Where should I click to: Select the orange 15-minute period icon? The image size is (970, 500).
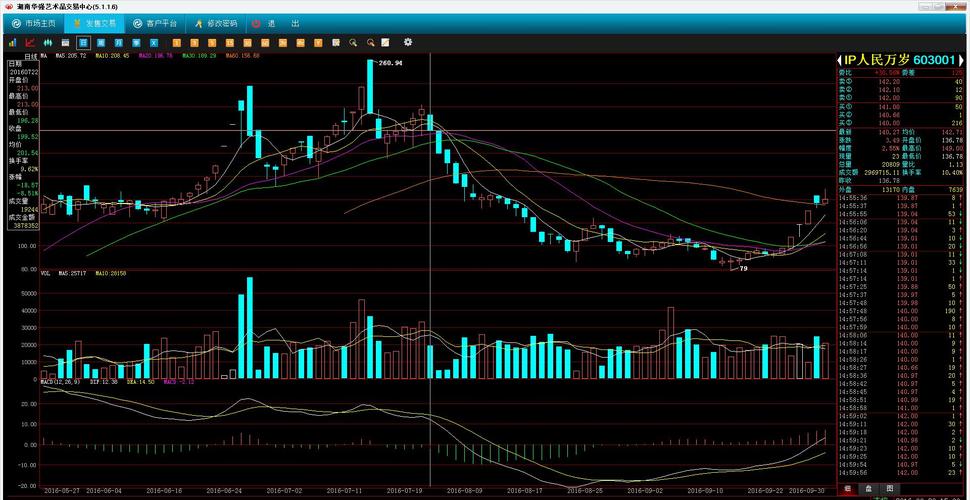(x=230, y=43)
